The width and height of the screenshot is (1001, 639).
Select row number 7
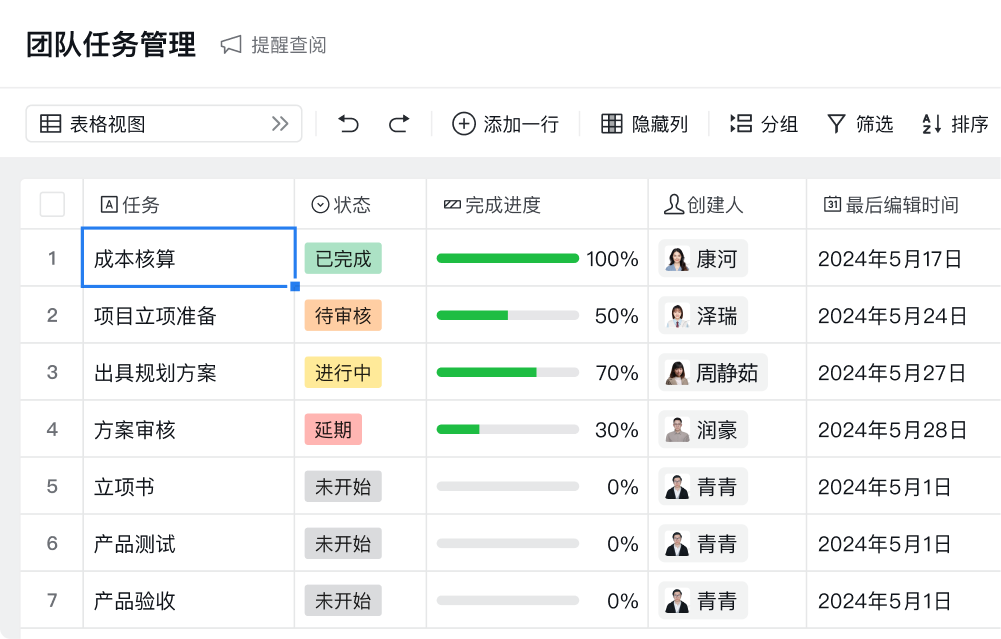[52, 600]
